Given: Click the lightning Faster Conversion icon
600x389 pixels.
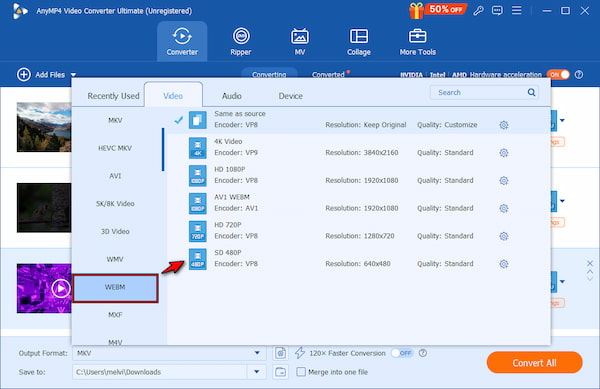Looking at the screenshot, I should click(300, 353).
